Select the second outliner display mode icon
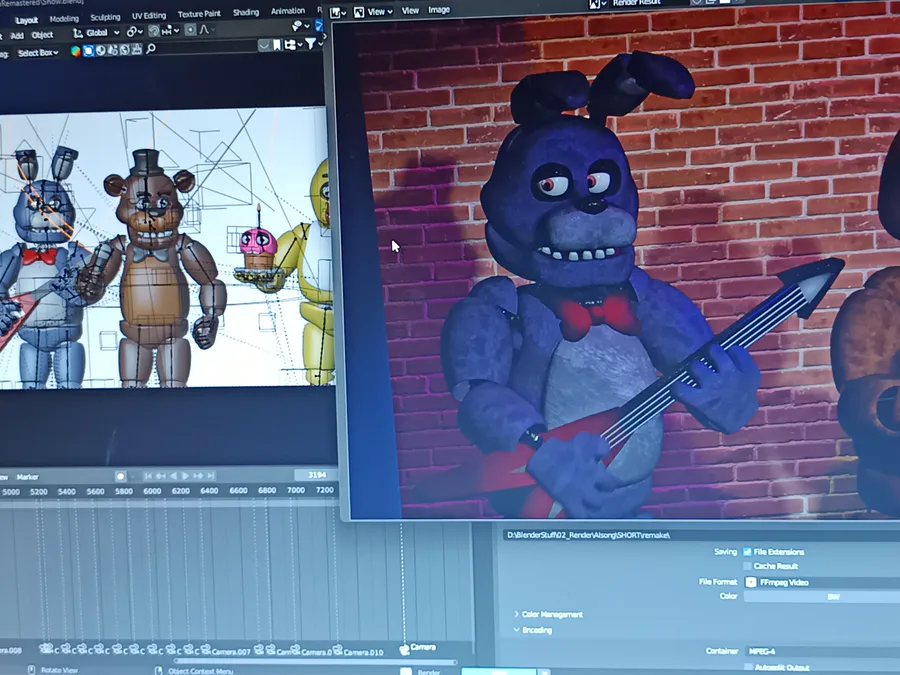Image resolution: width=900 pixels, height=675 pixels. (x=100, y=50)
